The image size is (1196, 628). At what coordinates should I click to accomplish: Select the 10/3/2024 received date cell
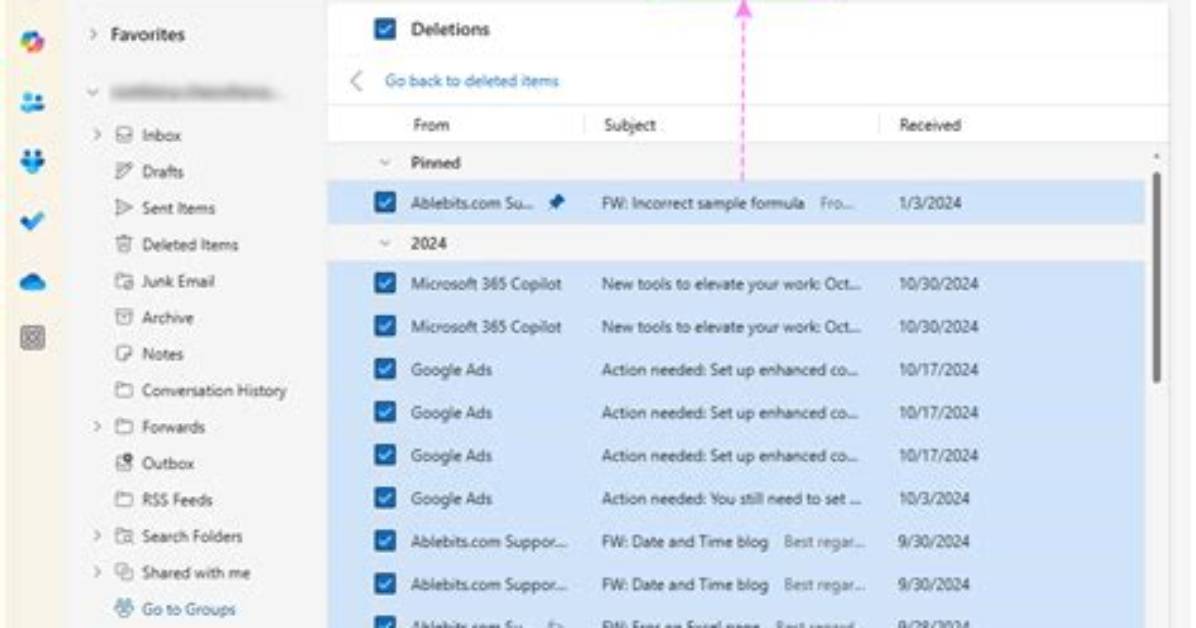coord(934,499)
